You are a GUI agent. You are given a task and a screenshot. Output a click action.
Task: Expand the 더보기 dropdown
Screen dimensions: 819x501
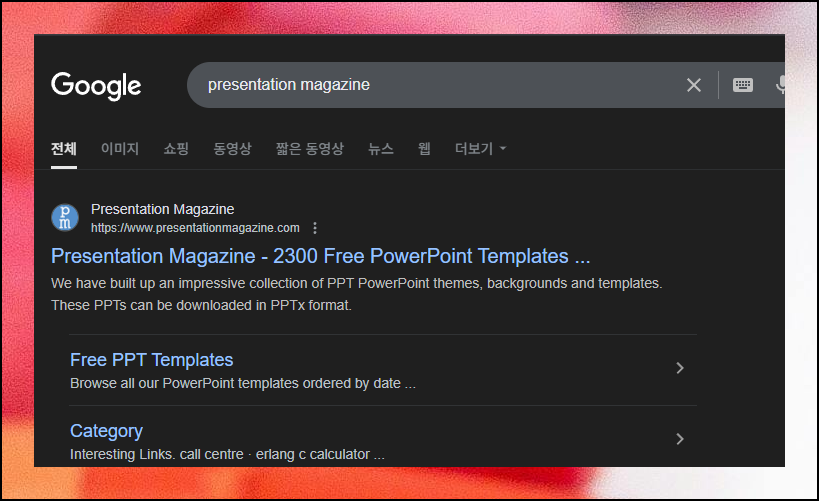(x=481, y=149)
